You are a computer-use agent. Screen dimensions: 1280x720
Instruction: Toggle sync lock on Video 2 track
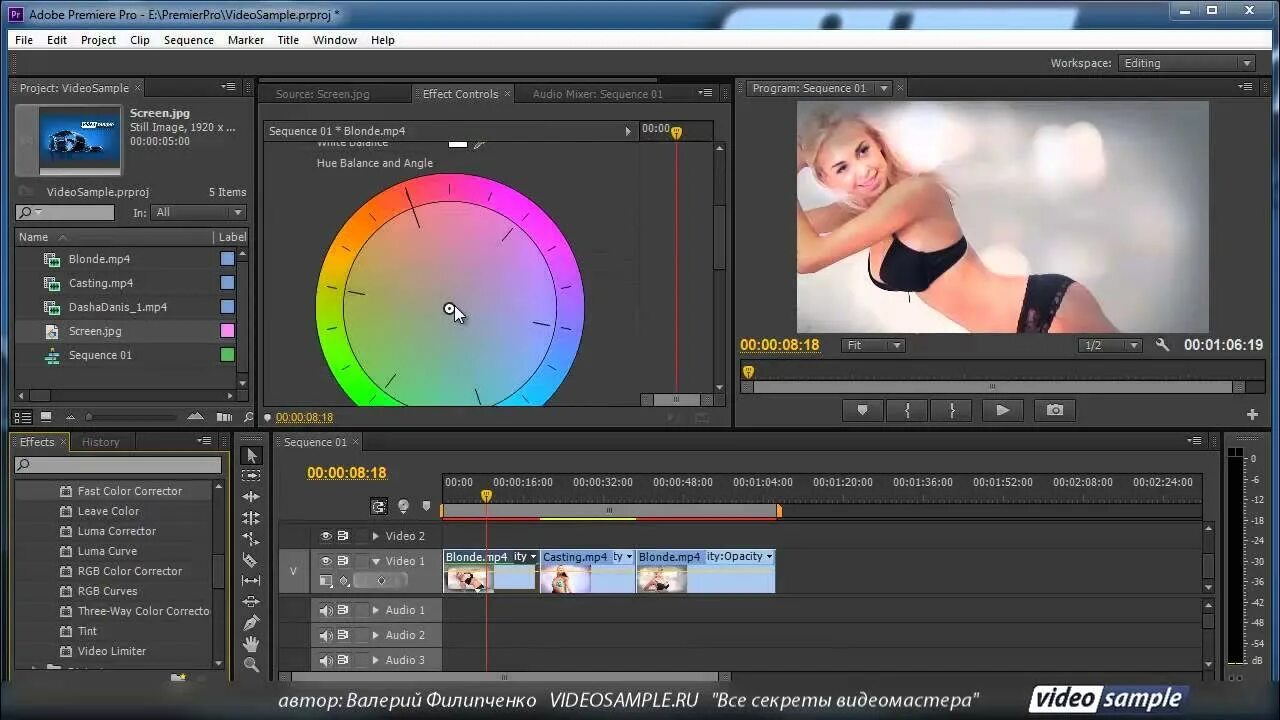coord(343,536)
